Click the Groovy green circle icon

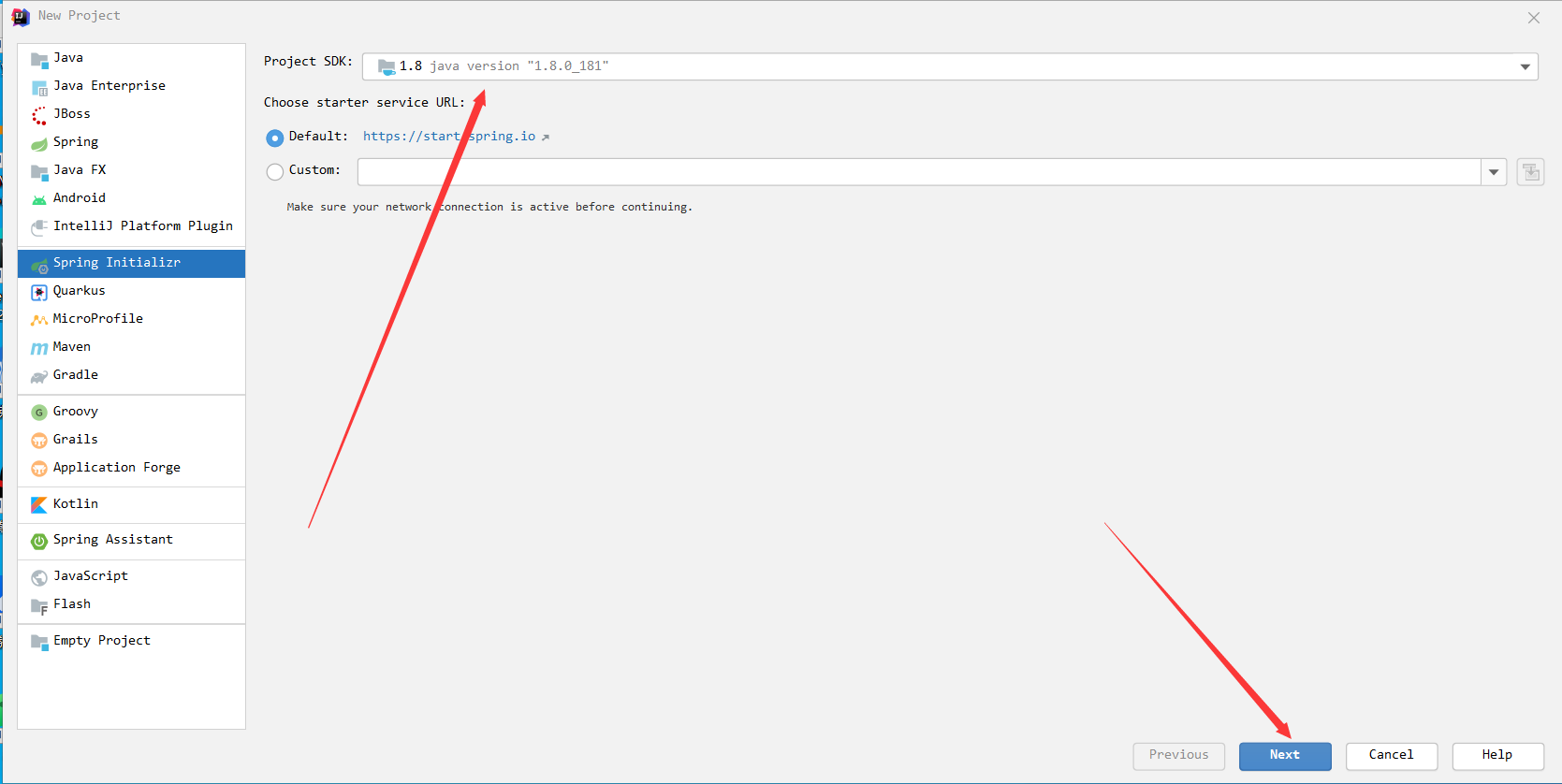[x=38, y=413]
